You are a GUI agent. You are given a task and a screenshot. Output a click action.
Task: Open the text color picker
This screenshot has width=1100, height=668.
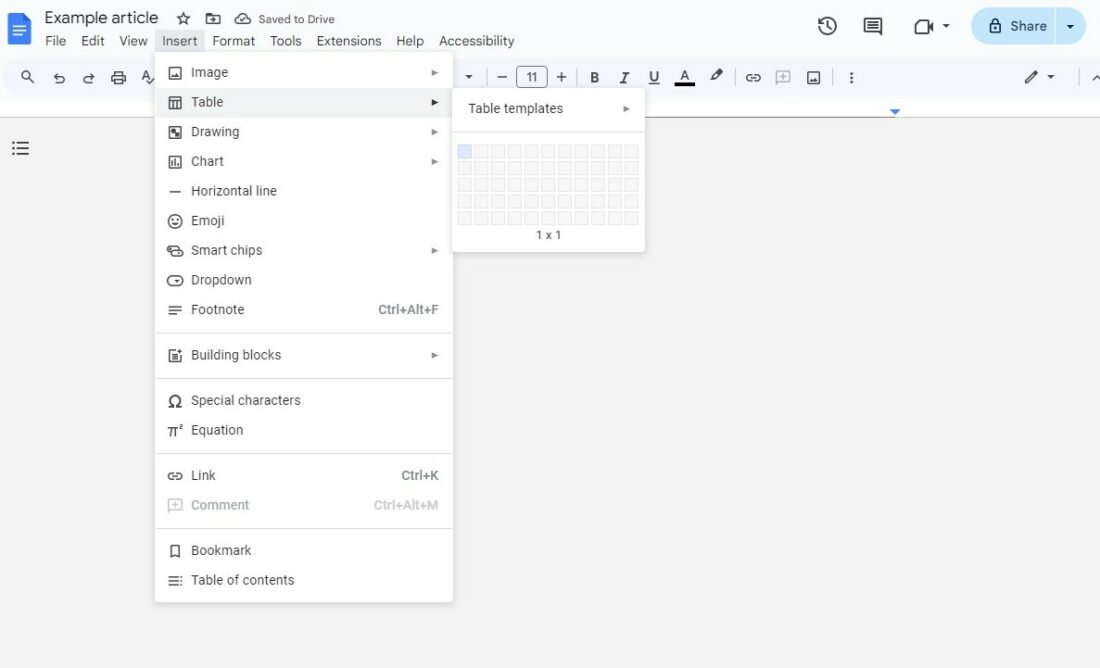pyautogui.click(x=684, y=76)
